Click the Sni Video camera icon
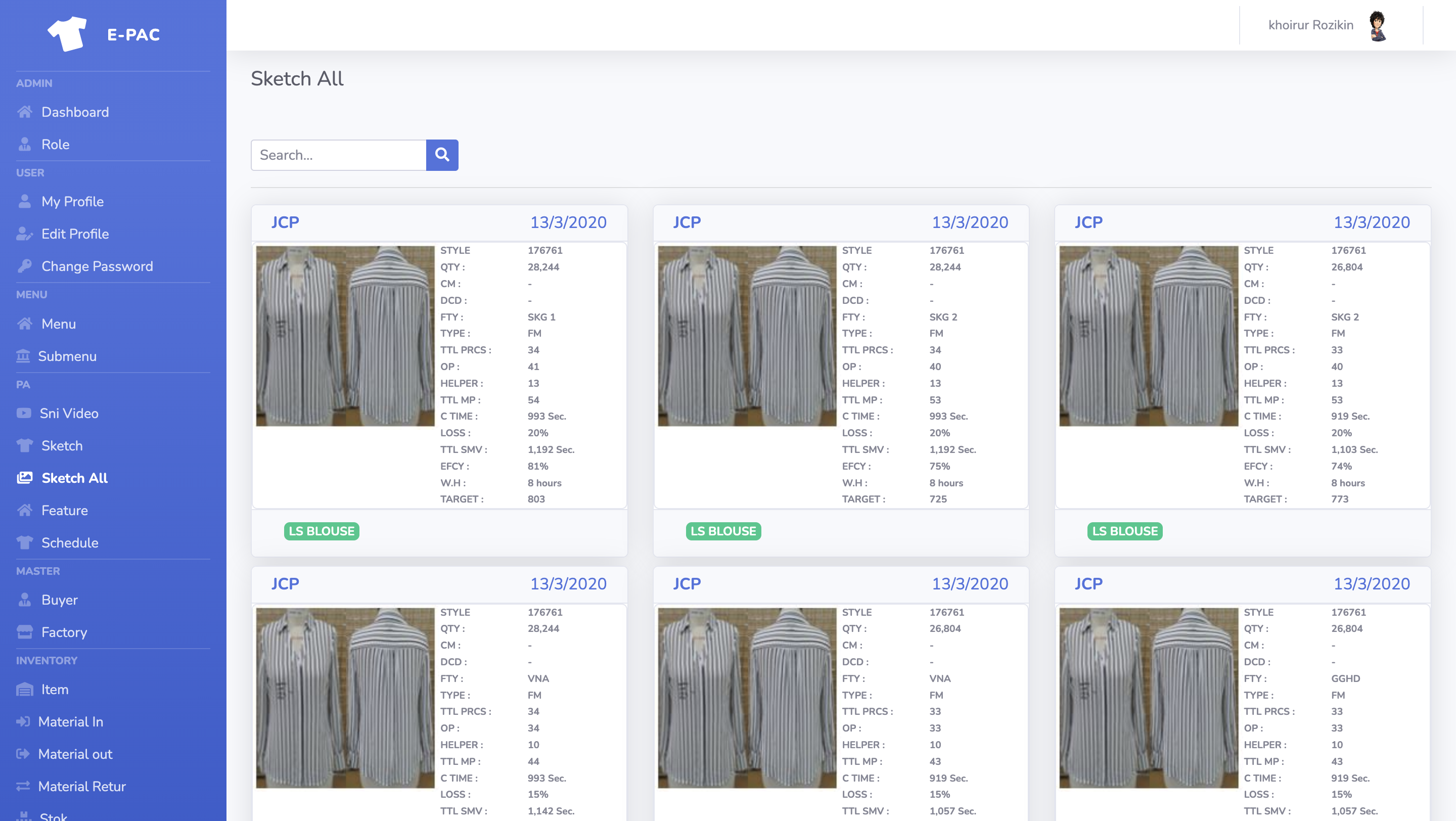This screenshot has width=1456, height=821. 24,413
